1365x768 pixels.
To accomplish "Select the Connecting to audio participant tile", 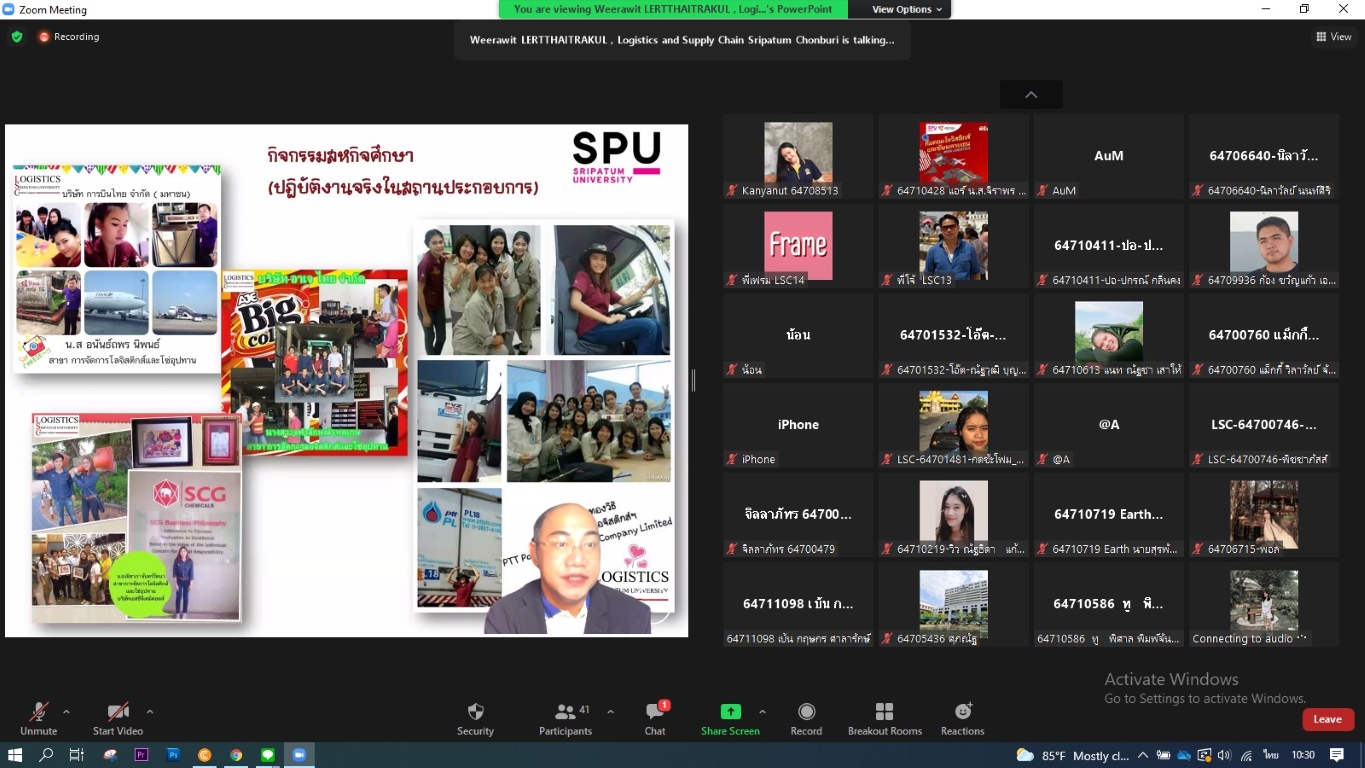I will 1264,605.
